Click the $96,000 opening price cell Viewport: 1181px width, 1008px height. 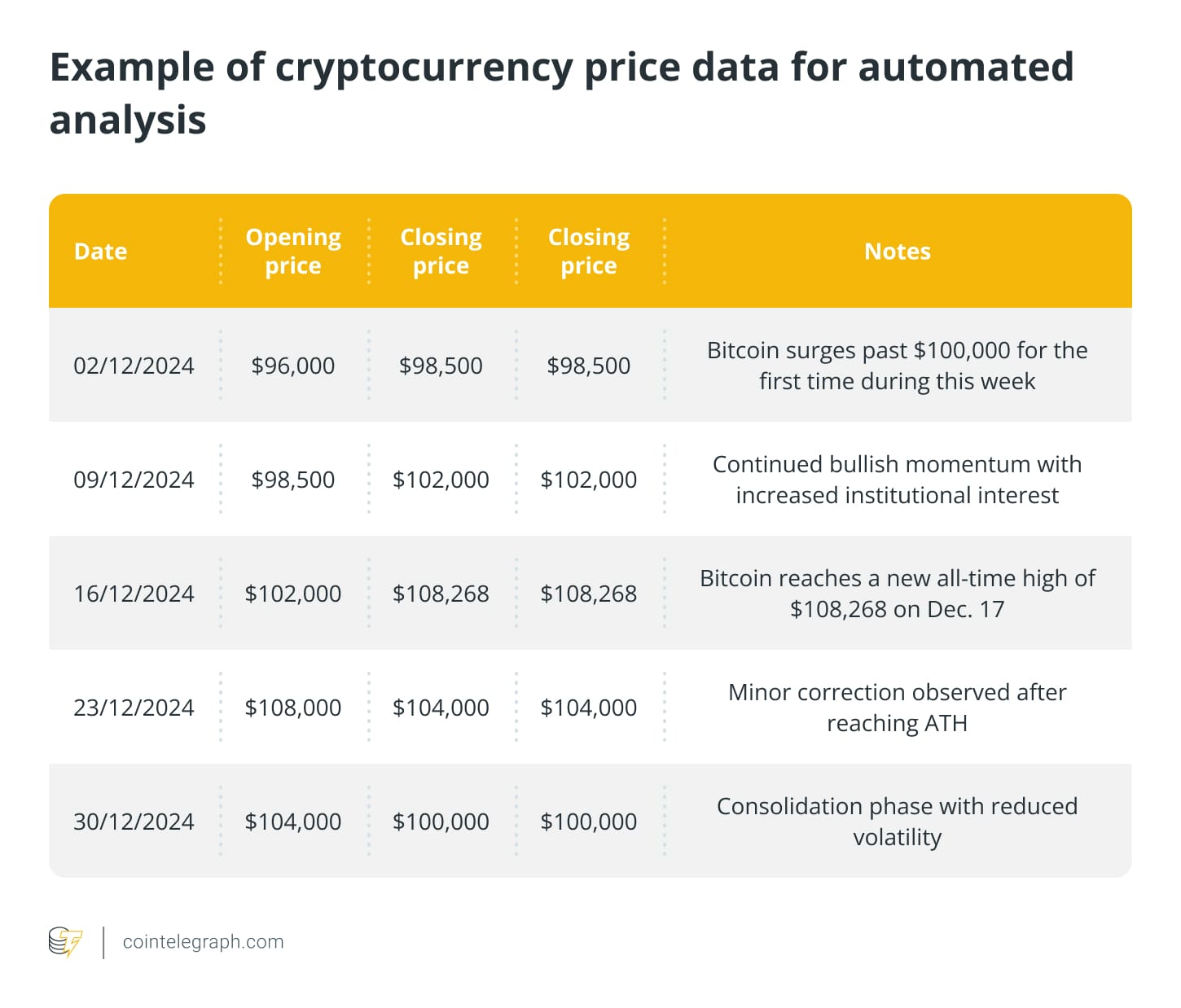click(x=293, y=366)
